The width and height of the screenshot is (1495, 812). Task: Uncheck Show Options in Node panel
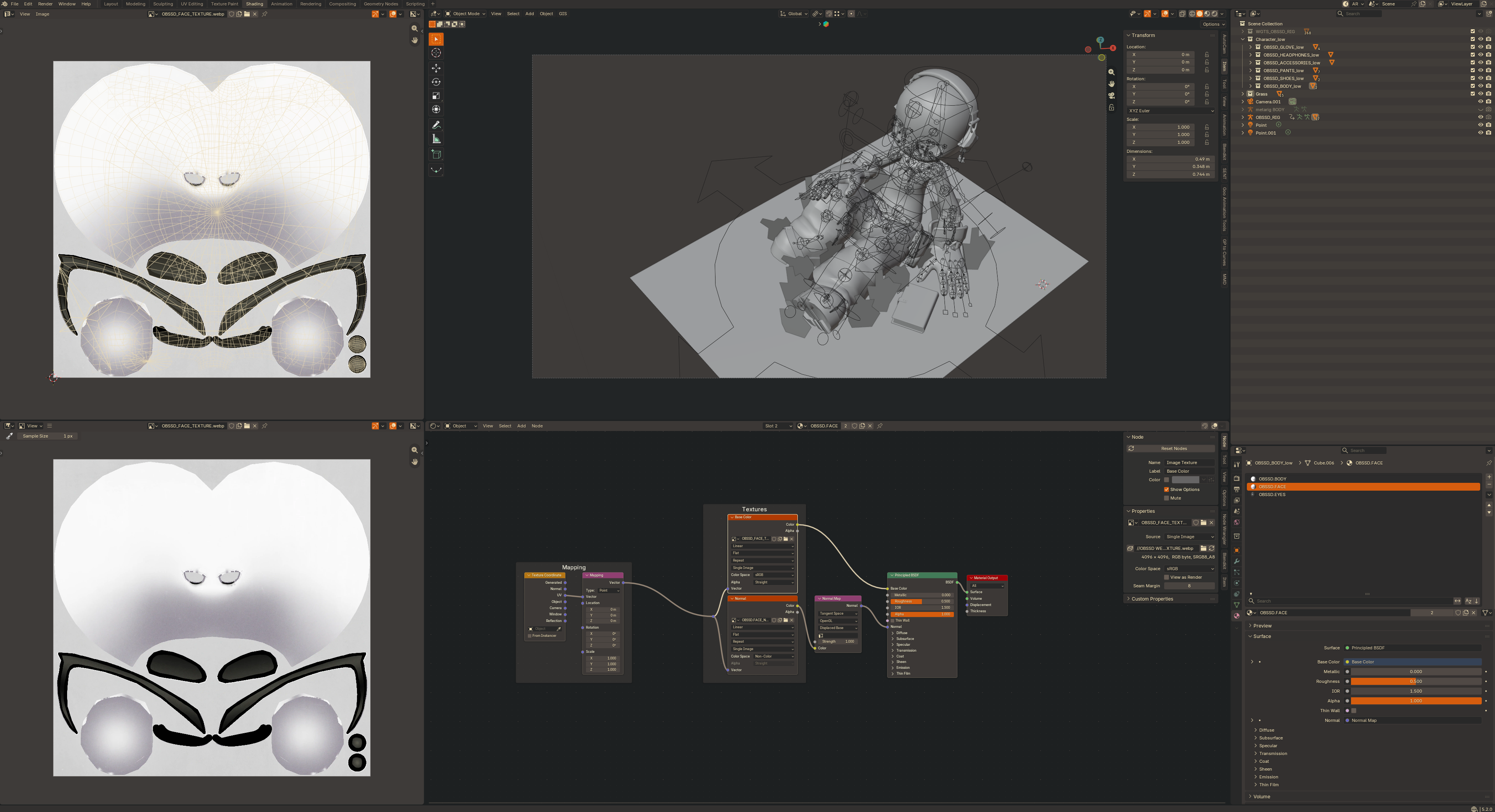[x=1167, y=489]
